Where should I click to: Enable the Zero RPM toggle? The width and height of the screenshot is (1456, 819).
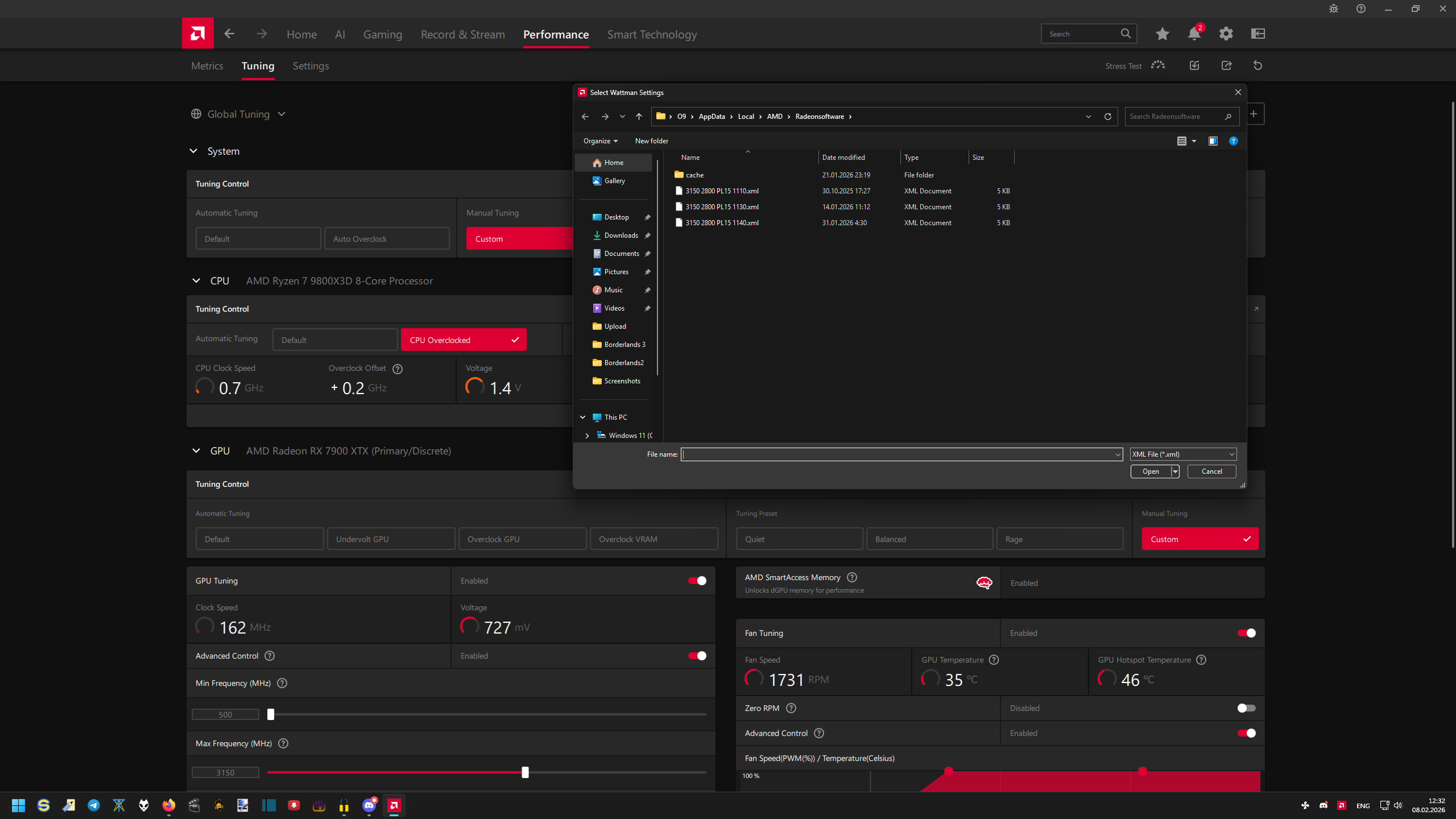coord(1246,708)
